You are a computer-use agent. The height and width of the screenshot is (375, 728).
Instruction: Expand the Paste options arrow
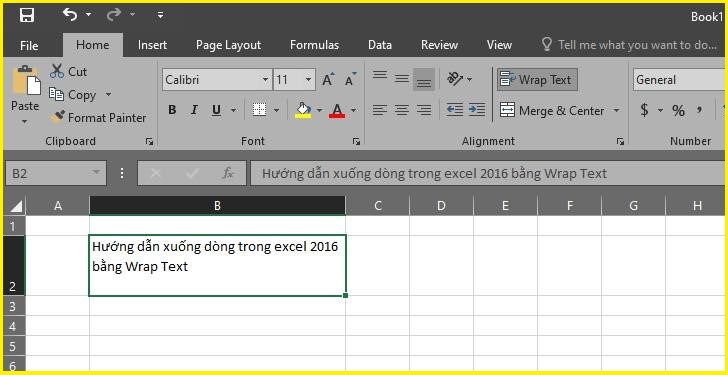(x=25, y=122)
